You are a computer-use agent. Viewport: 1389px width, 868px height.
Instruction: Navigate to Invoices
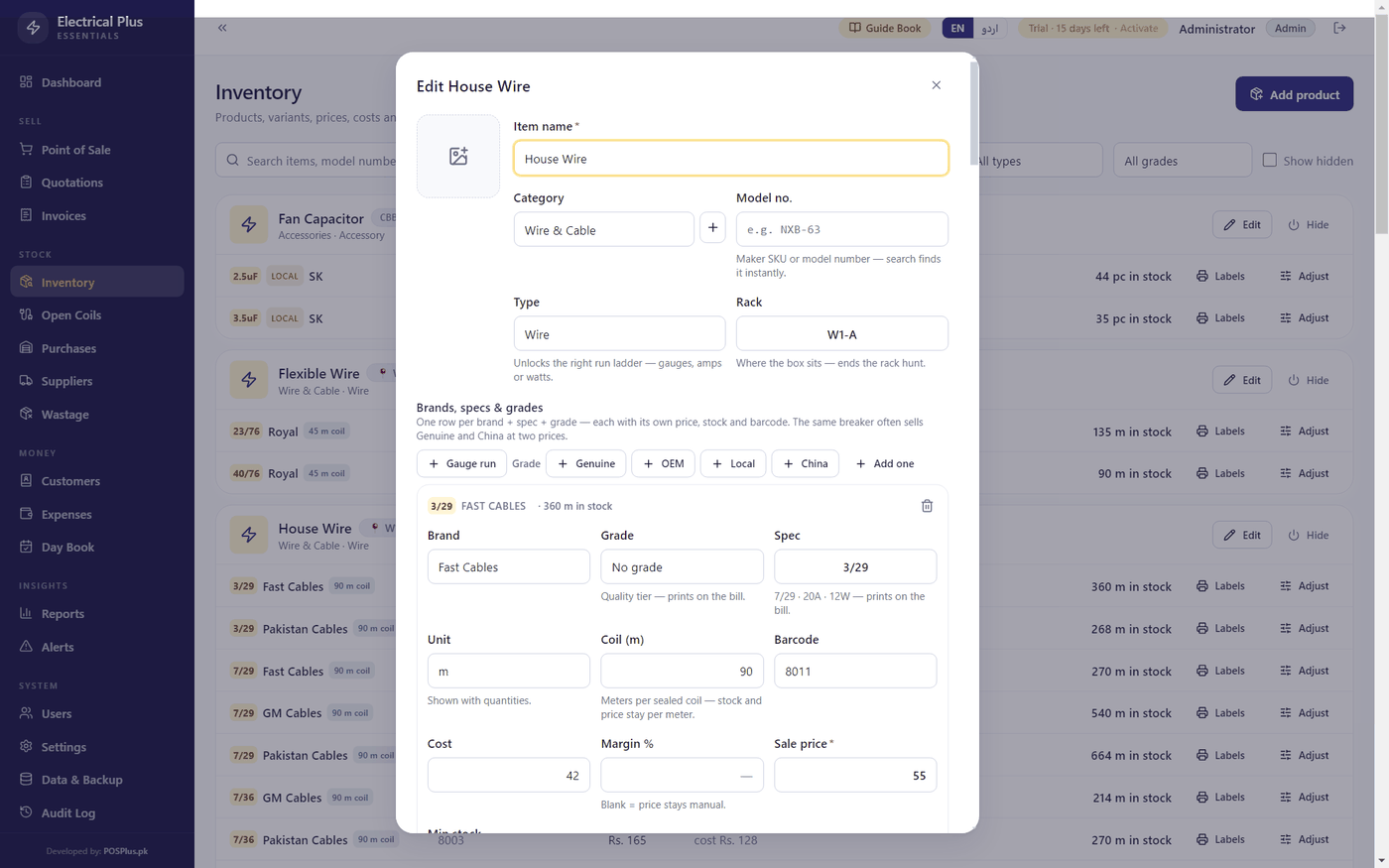pos(97,215)
